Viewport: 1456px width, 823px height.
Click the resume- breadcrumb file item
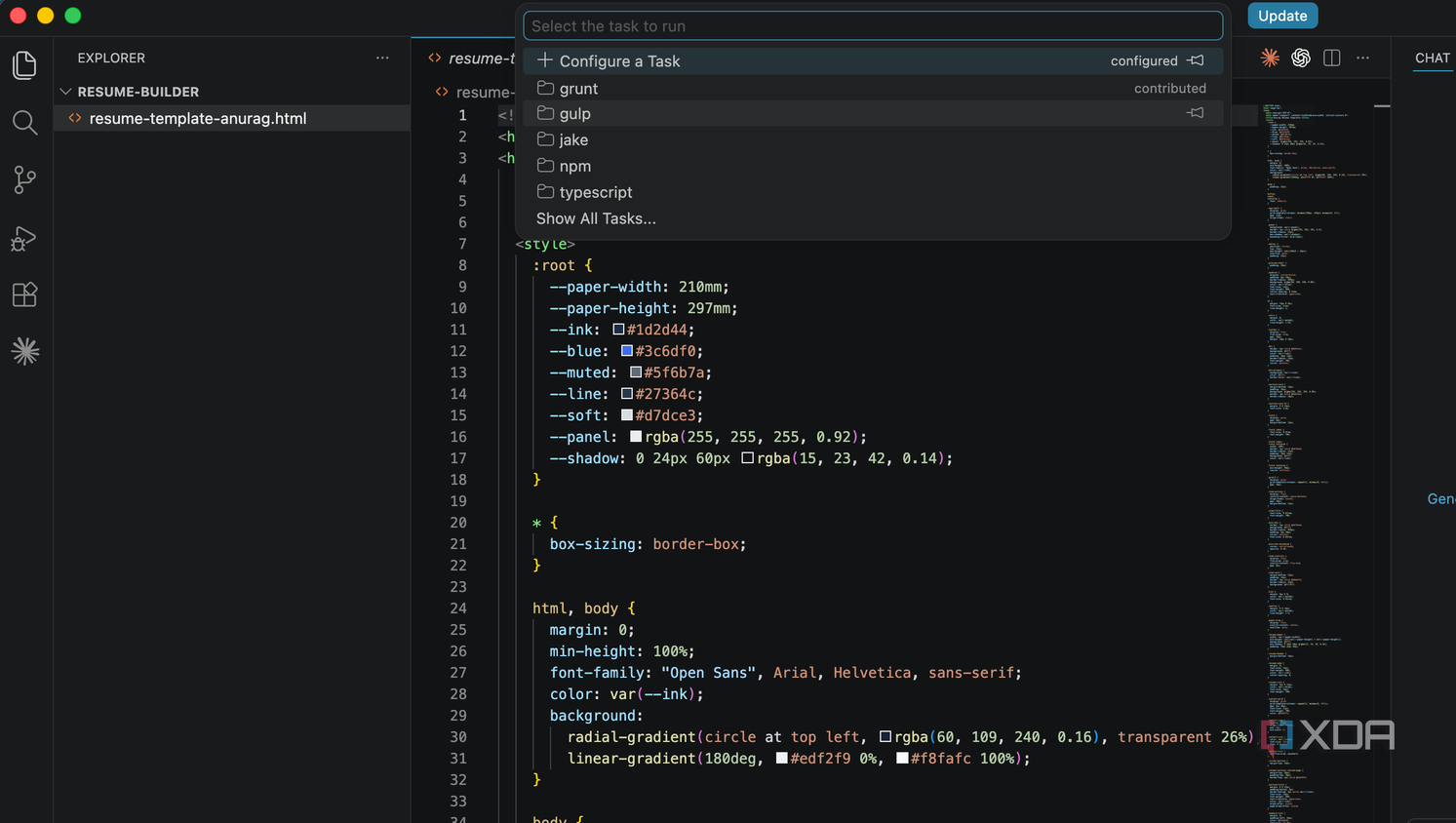(476, 92)
